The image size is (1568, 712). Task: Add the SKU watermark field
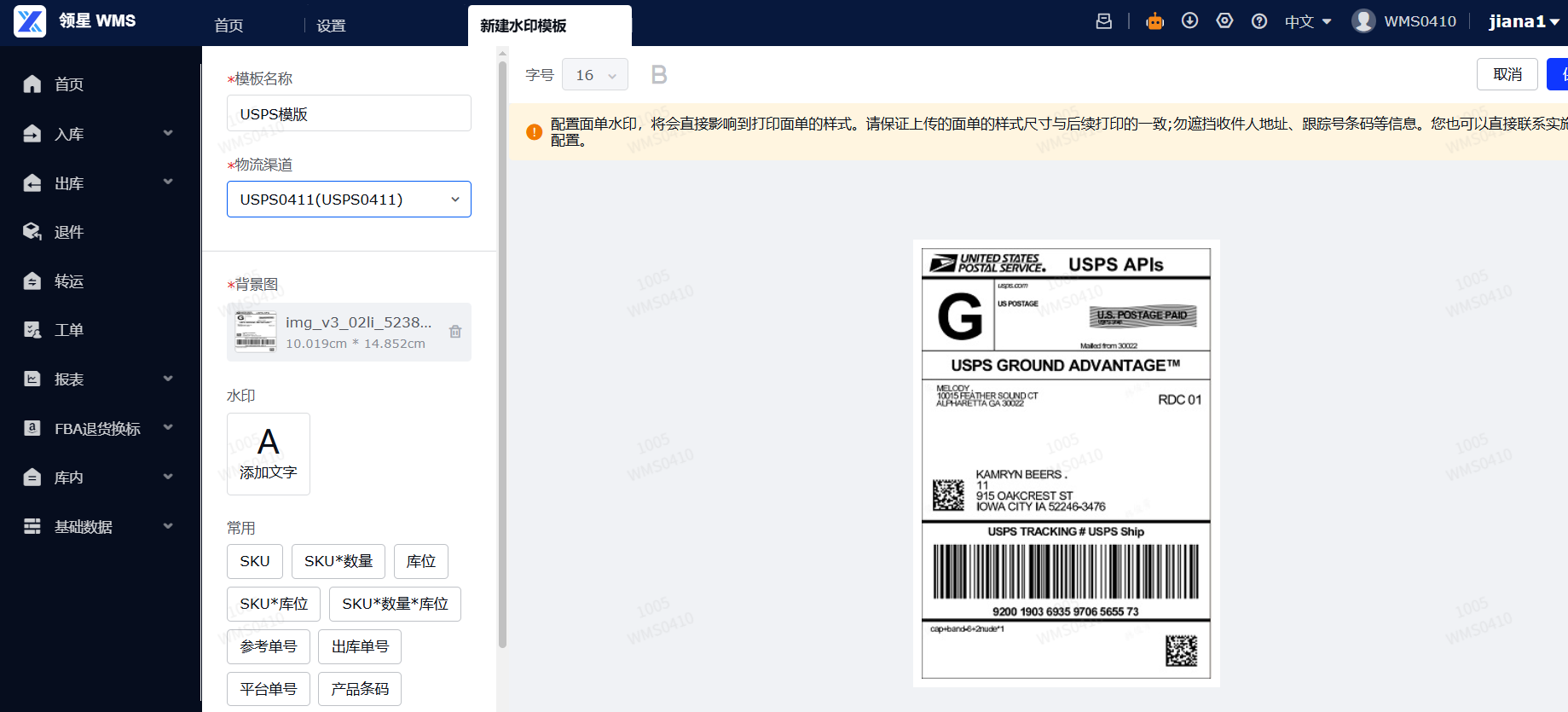[x=255, y=561]
